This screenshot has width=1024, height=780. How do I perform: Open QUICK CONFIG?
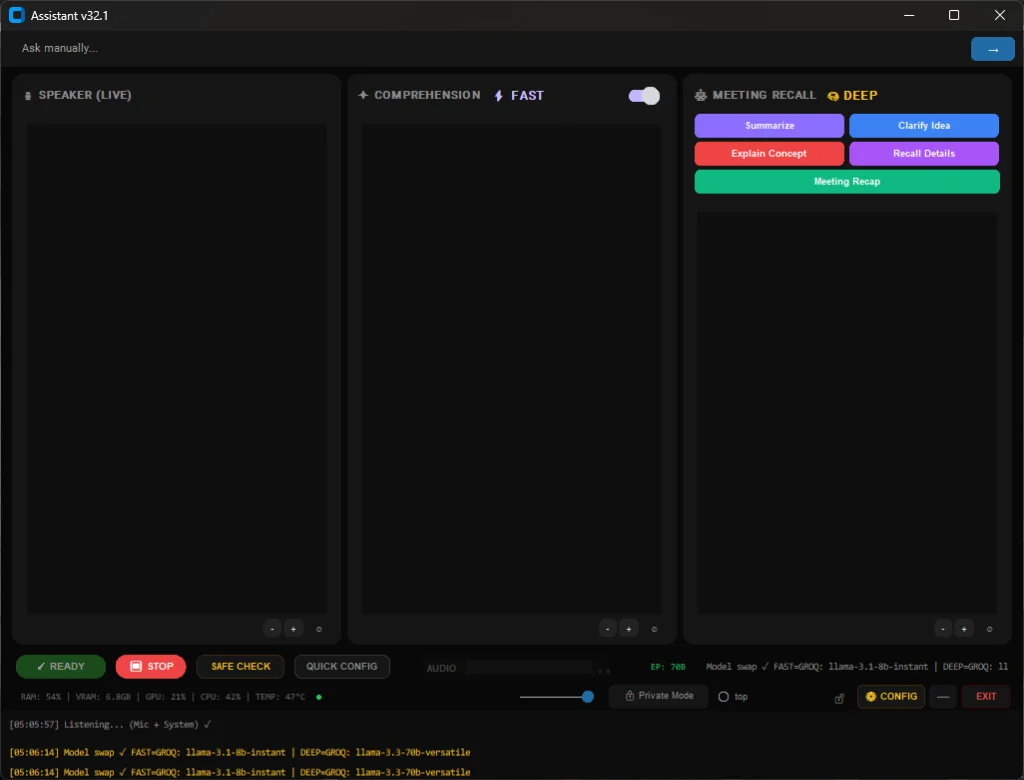pos(342,666)
